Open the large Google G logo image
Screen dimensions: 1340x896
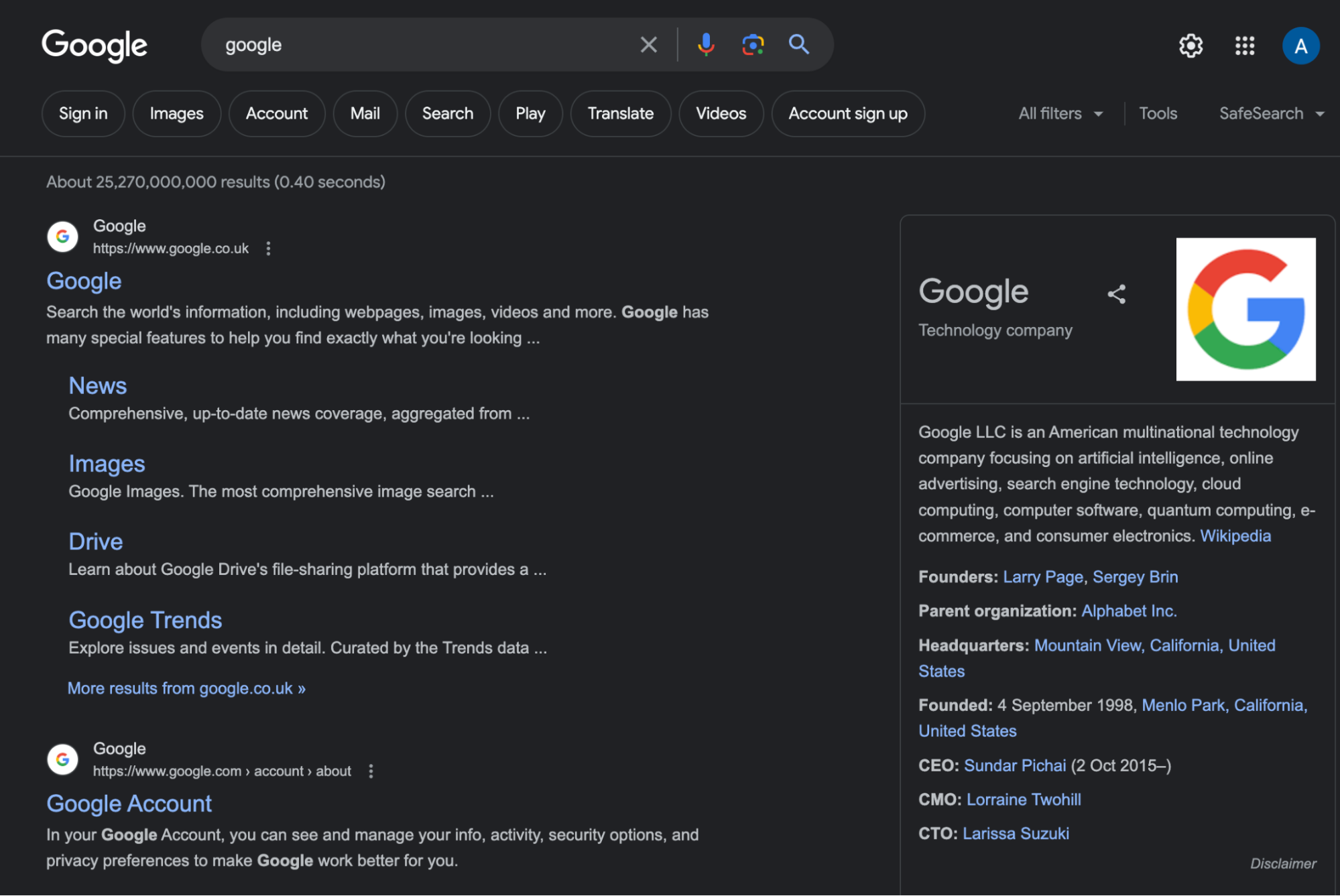1245,310
